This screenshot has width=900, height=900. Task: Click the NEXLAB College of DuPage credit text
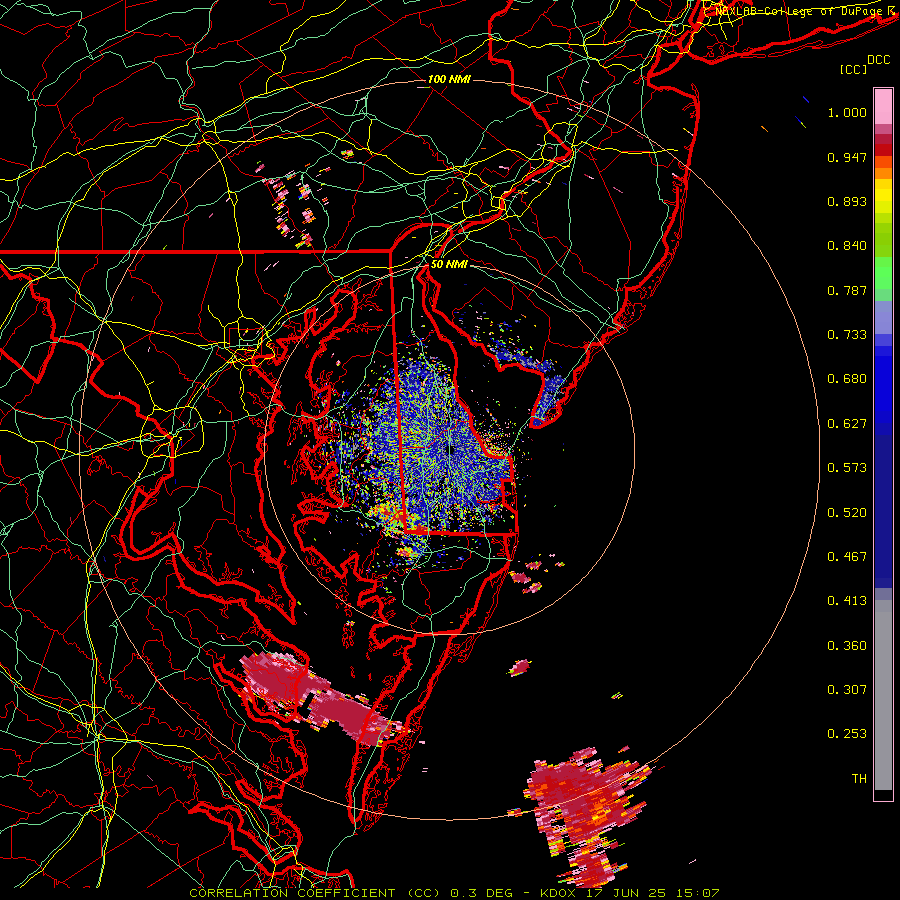[x=801, y=11]
